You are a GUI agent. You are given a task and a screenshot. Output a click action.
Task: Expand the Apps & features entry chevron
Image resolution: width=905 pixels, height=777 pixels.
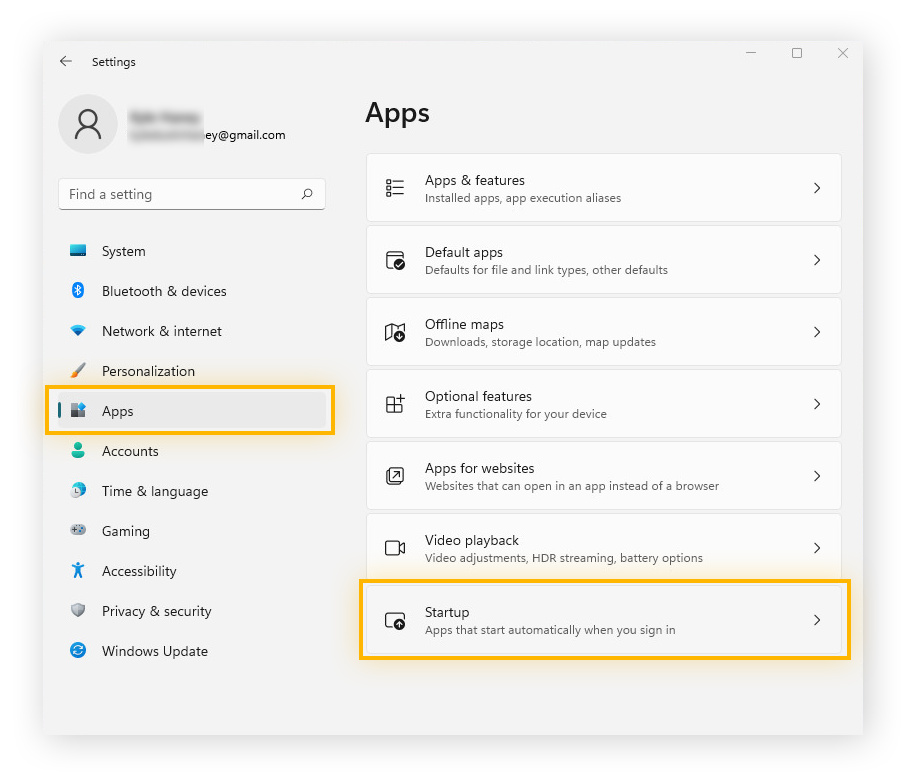(x=817, y=188)
